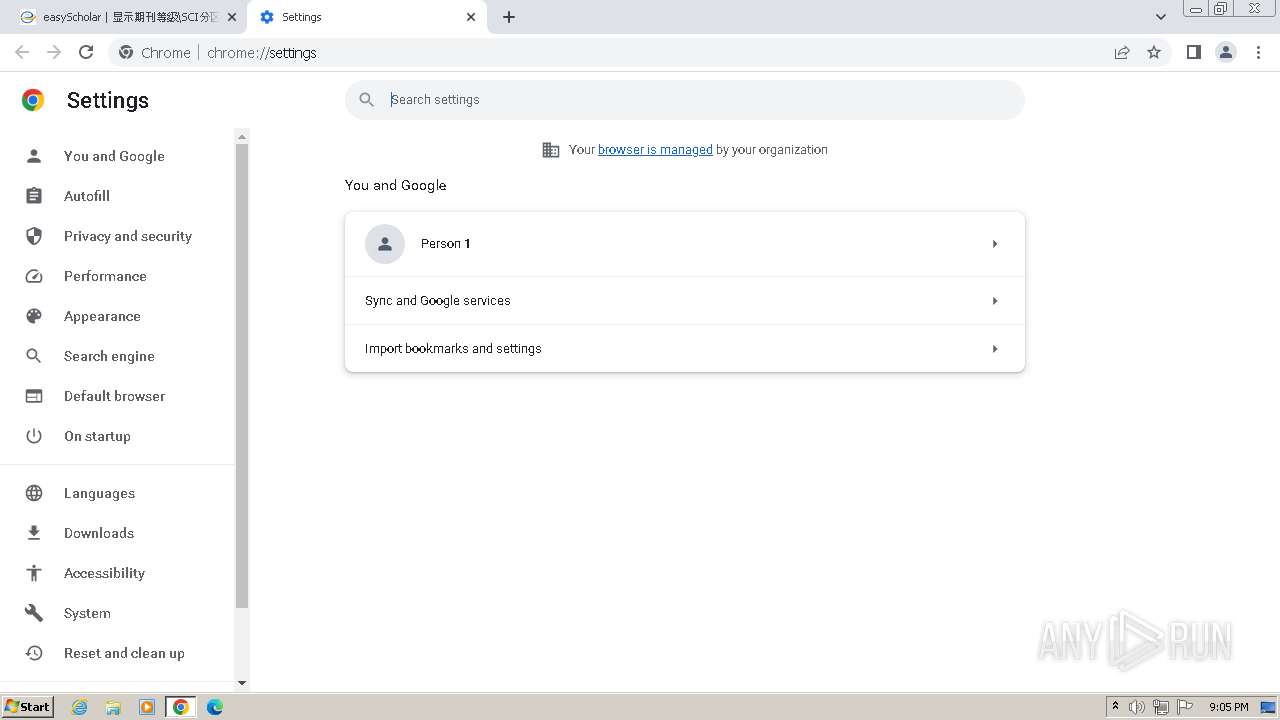Open Internet Explorer from the taskbar

tap(80, 707)
